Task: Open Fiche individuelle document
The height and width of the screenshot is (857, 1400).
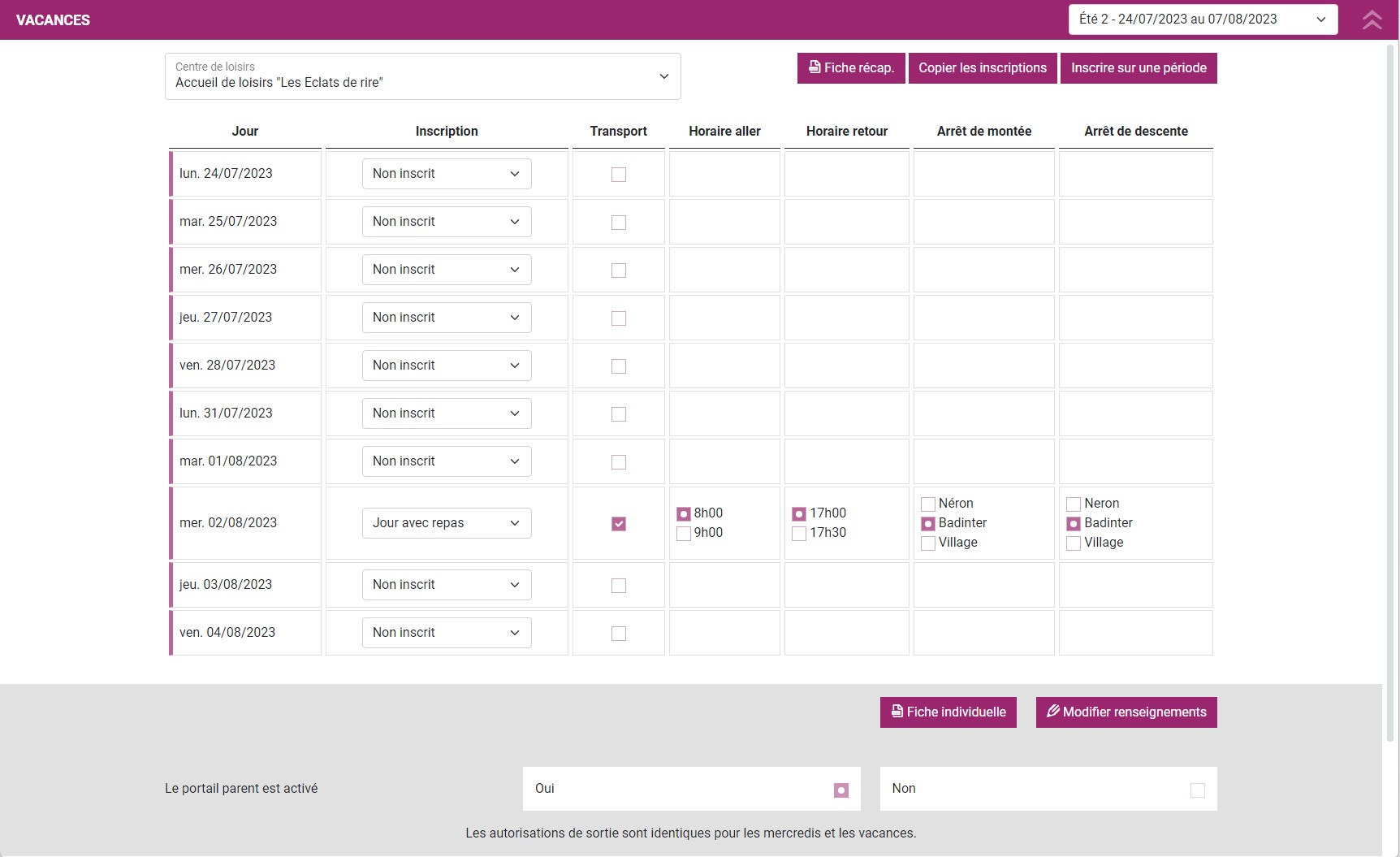Action: (x=948, y=712)
